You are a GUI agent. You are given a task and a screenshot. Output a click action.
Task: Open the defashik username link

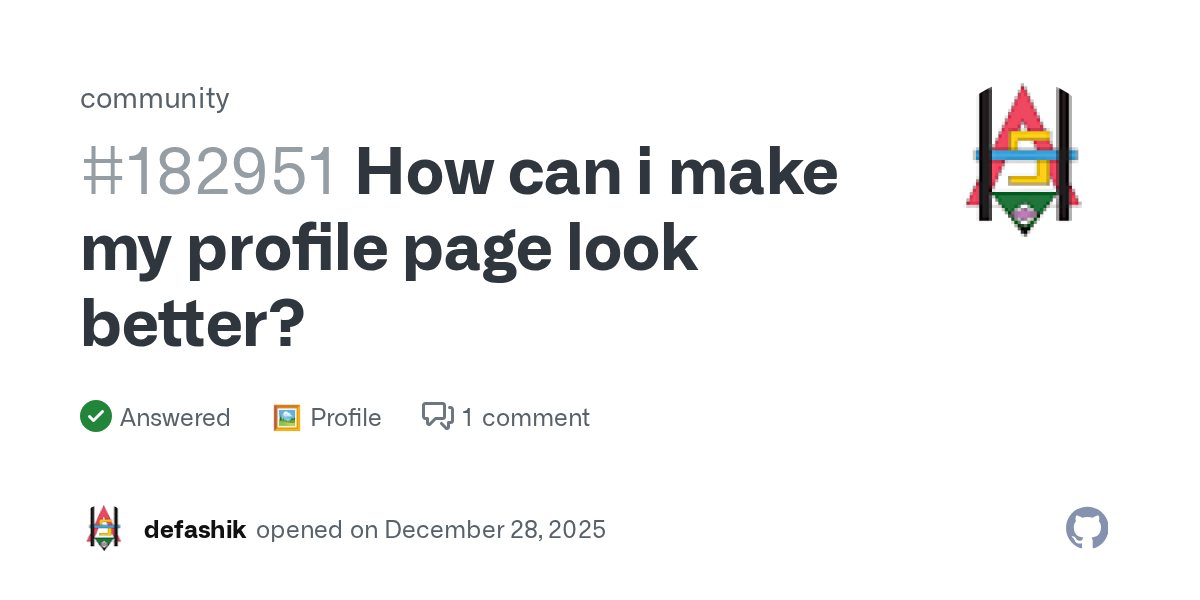pyautogui.click(x=195, y=529)
